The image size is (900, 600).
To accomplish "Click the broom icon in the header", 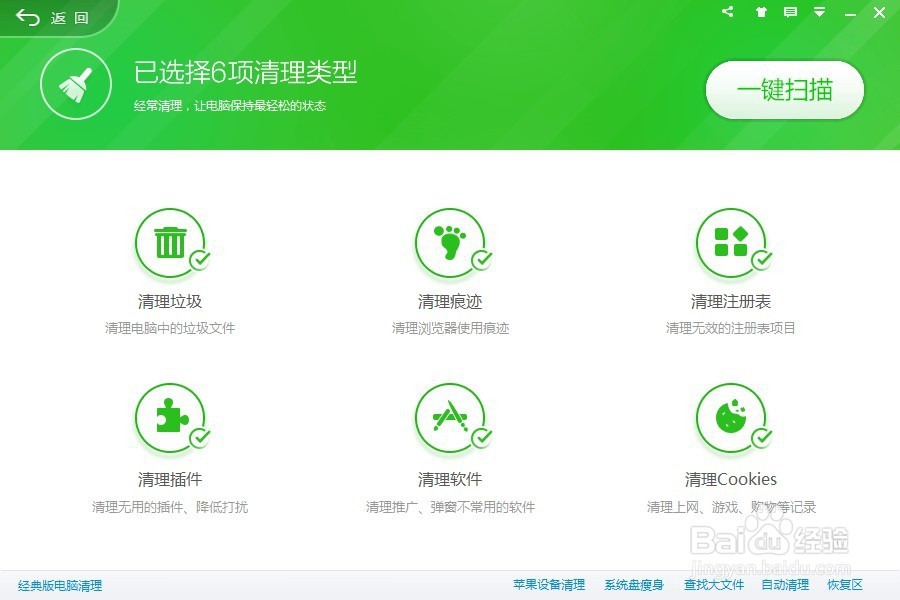I will click(x=76, y=84).
